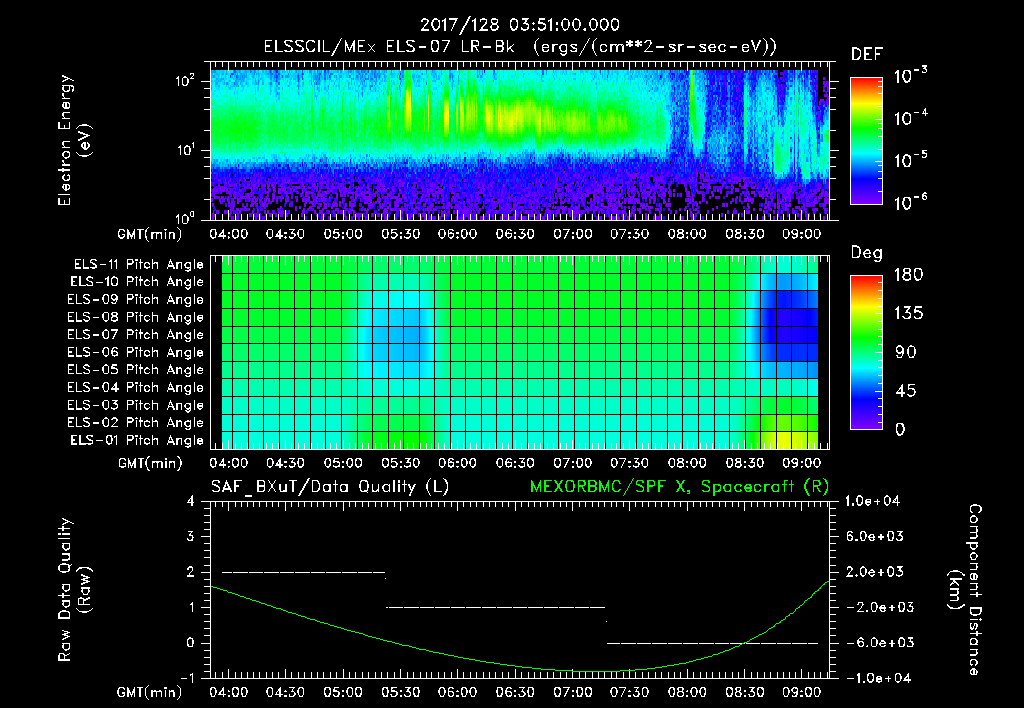Select the ELS-02 Pitch Angle row label
Viewport: 1024px width, 708px height.
[136, 423]
